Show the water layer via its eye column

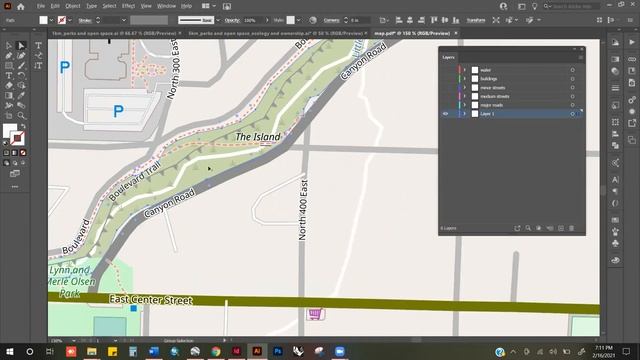[446, 70]
